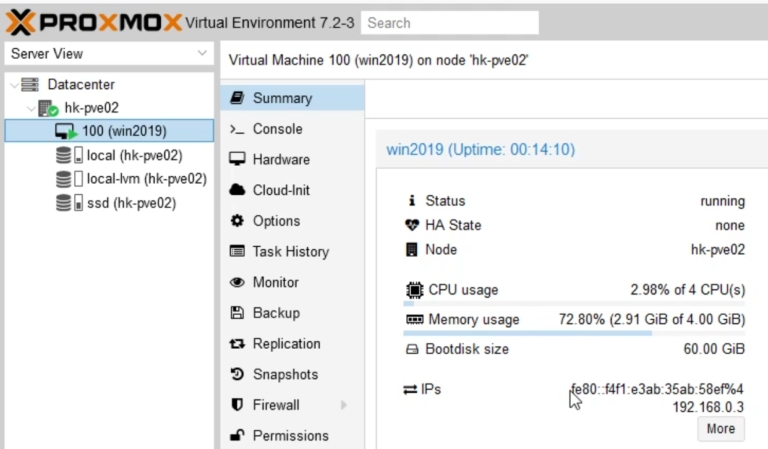This screenshot has height=449, width=768.
Task: Collapse the hk-pve02 node tree
Action: click(30, 108)
